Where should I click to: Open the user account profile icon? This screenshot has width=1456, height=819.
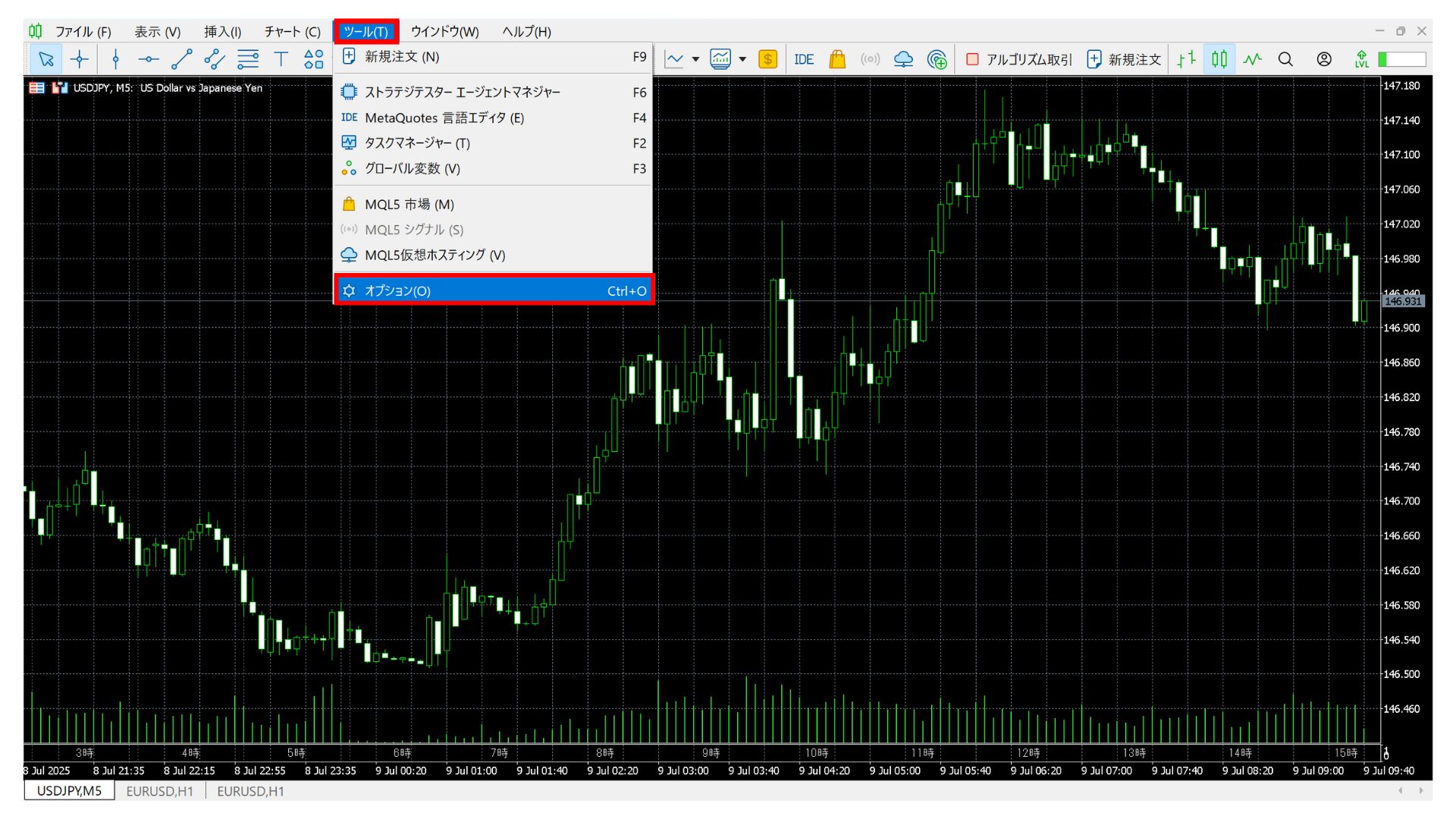pos(1324,59)
